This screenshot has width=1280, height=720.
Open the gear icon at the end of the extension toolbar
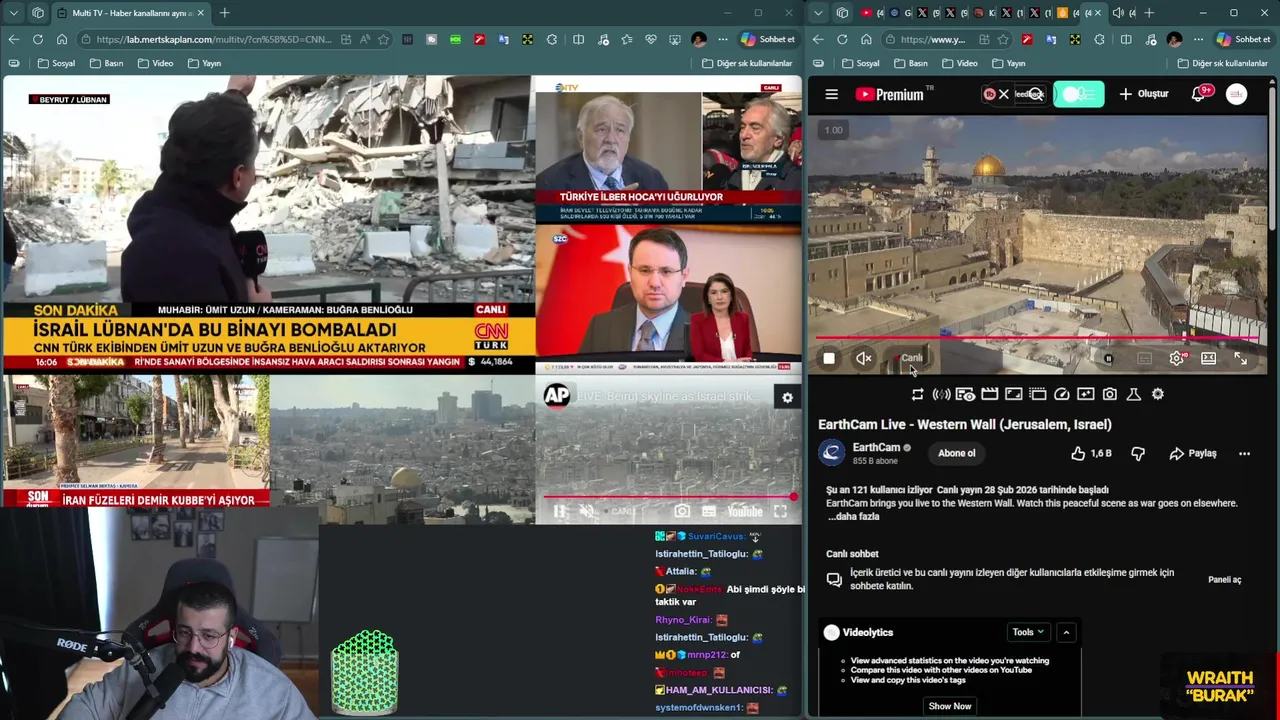point(1157,394)
